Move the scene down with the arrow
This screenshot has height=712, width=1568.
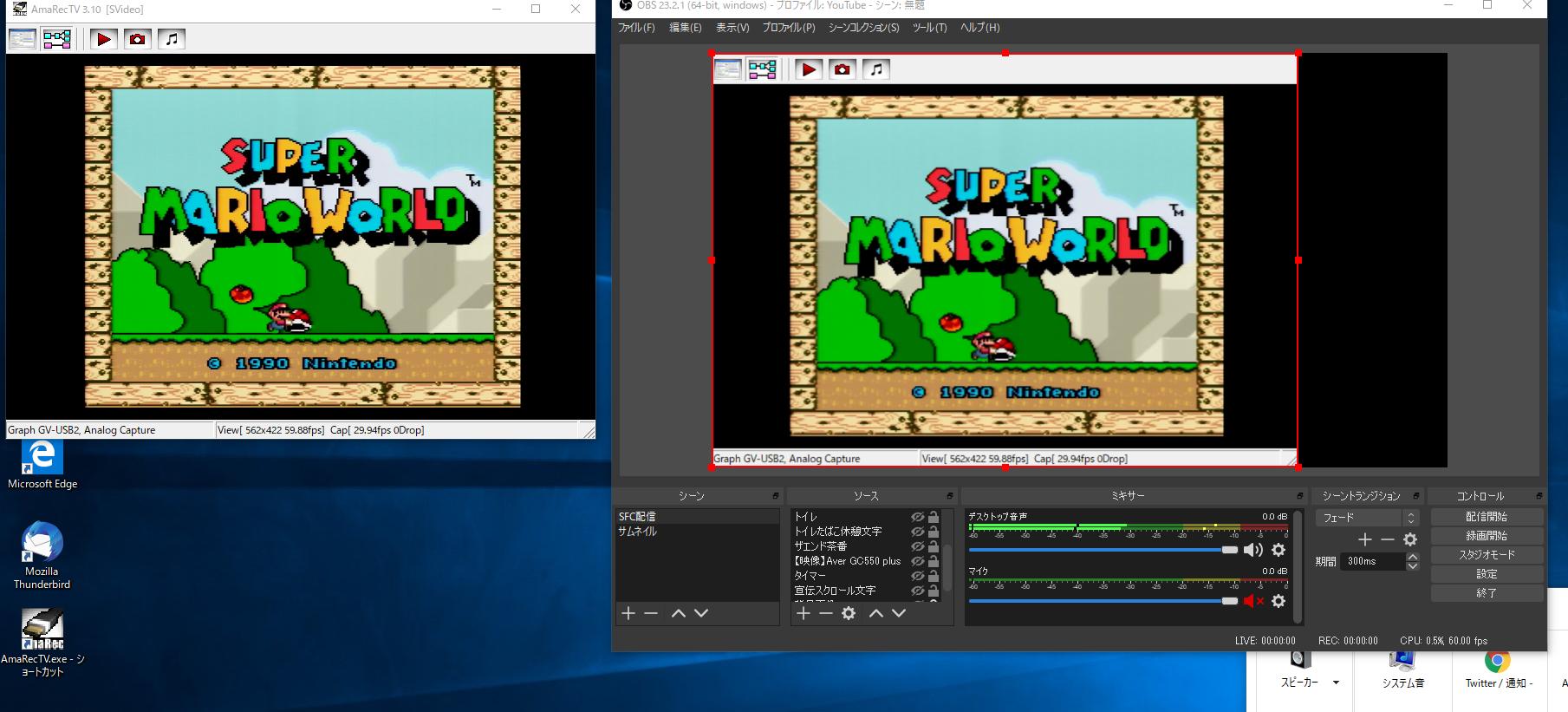(701, 613)
